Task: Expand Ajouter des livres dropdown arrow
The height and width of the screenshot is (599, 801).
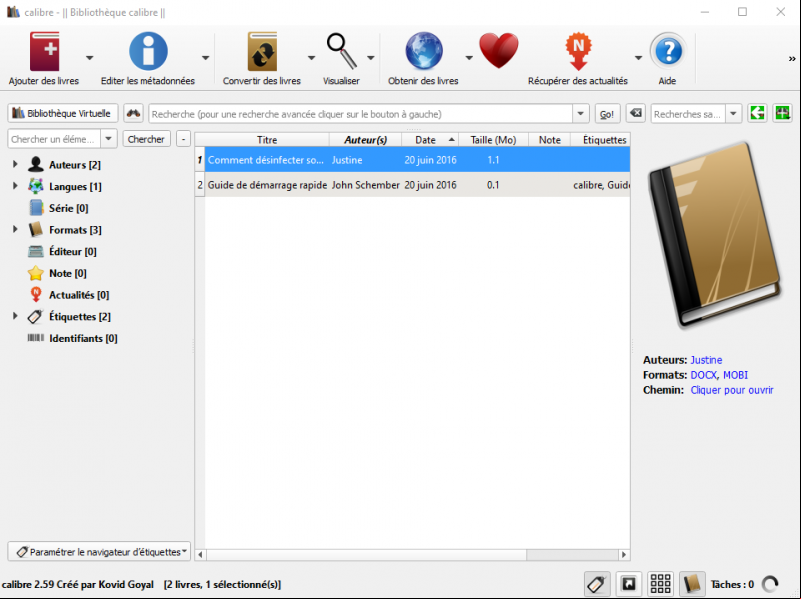Action: pyautogui.click(x=89, y=58)
